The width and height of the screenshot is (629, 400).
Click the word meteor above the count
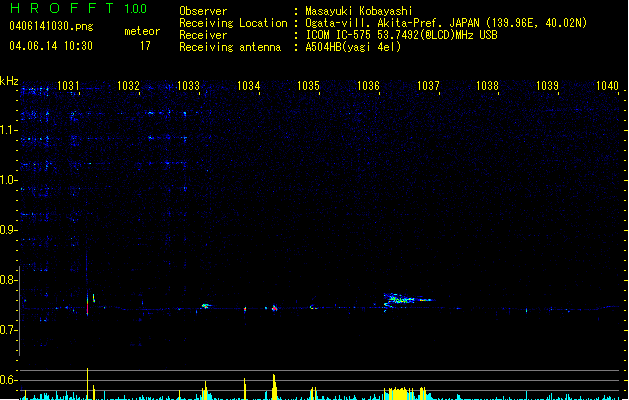pyautogui.click(x=142, y=31)
